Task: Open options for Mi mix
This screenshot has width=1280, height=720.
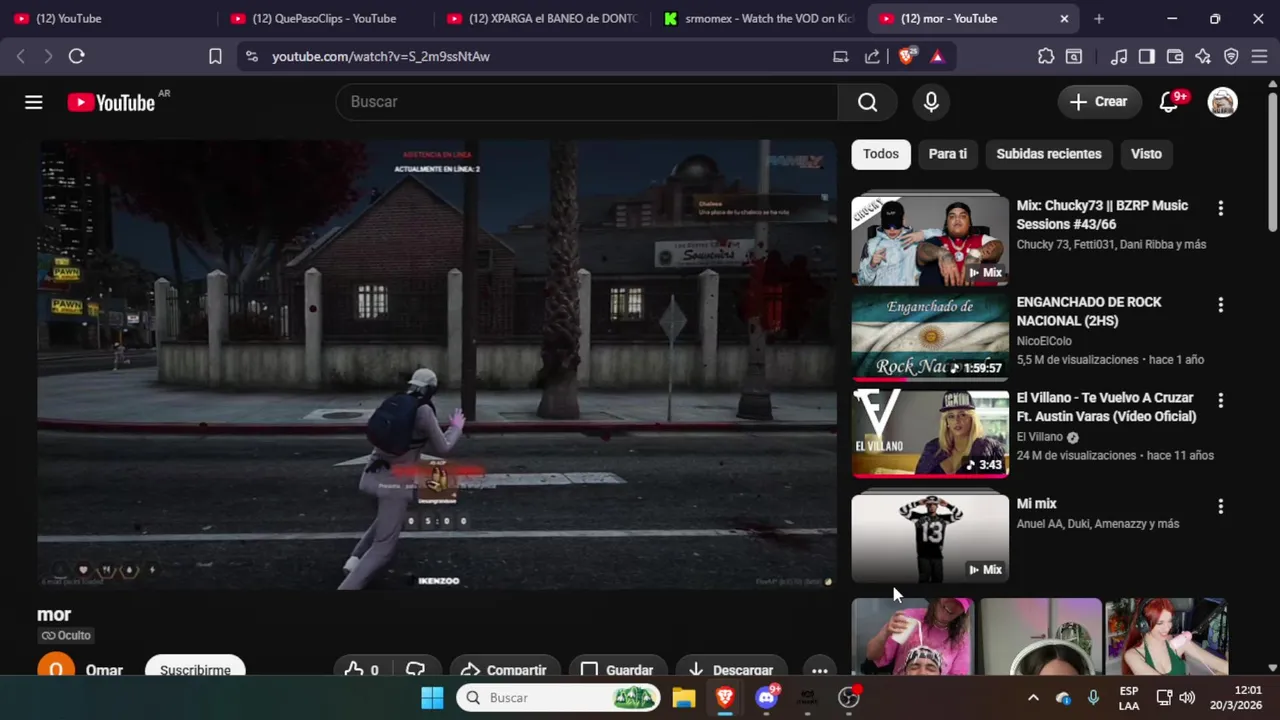Action: tap(1220, 506)
